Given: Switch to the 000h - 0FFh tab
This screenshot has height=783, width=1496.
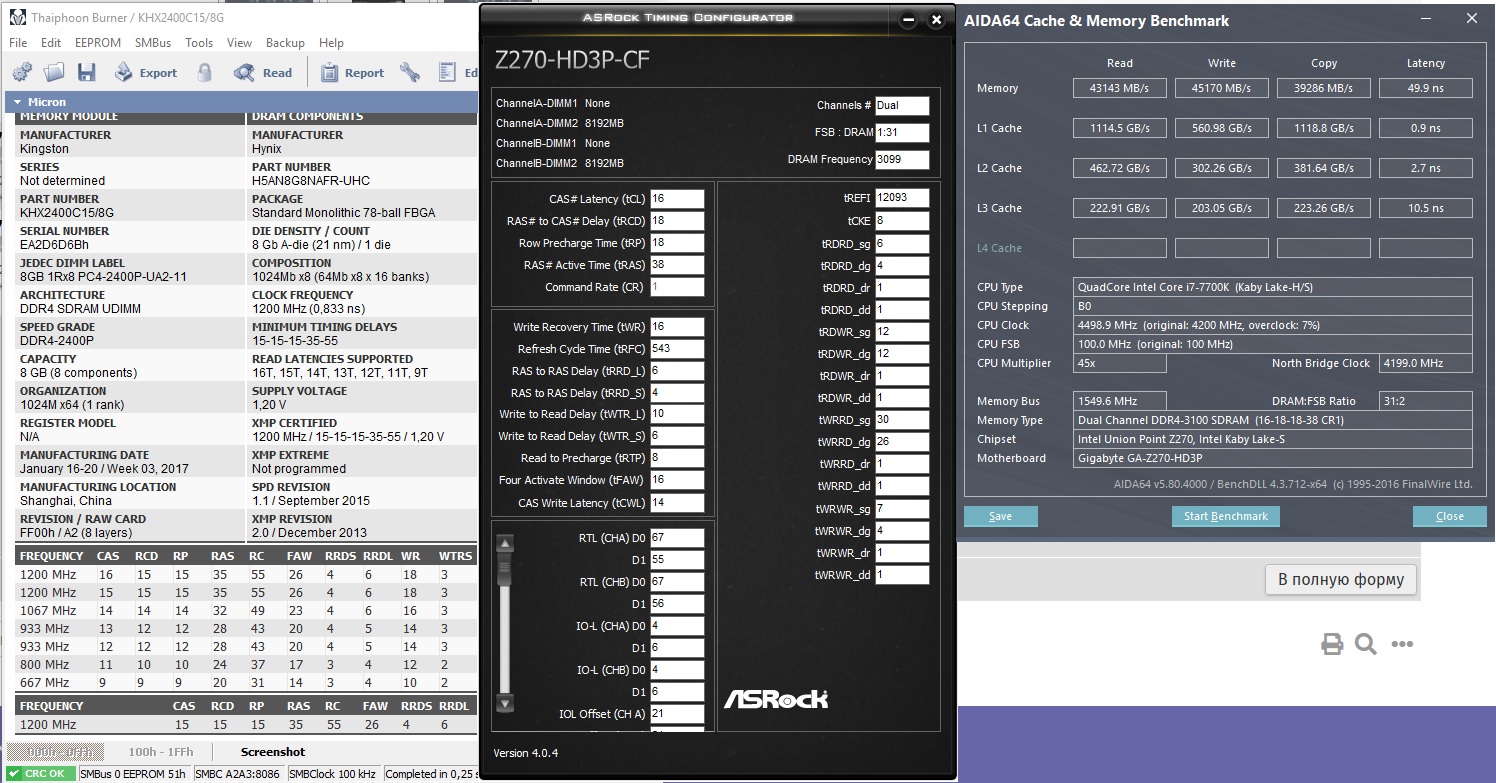Looking at the screenshot, I should click(55, 752).
